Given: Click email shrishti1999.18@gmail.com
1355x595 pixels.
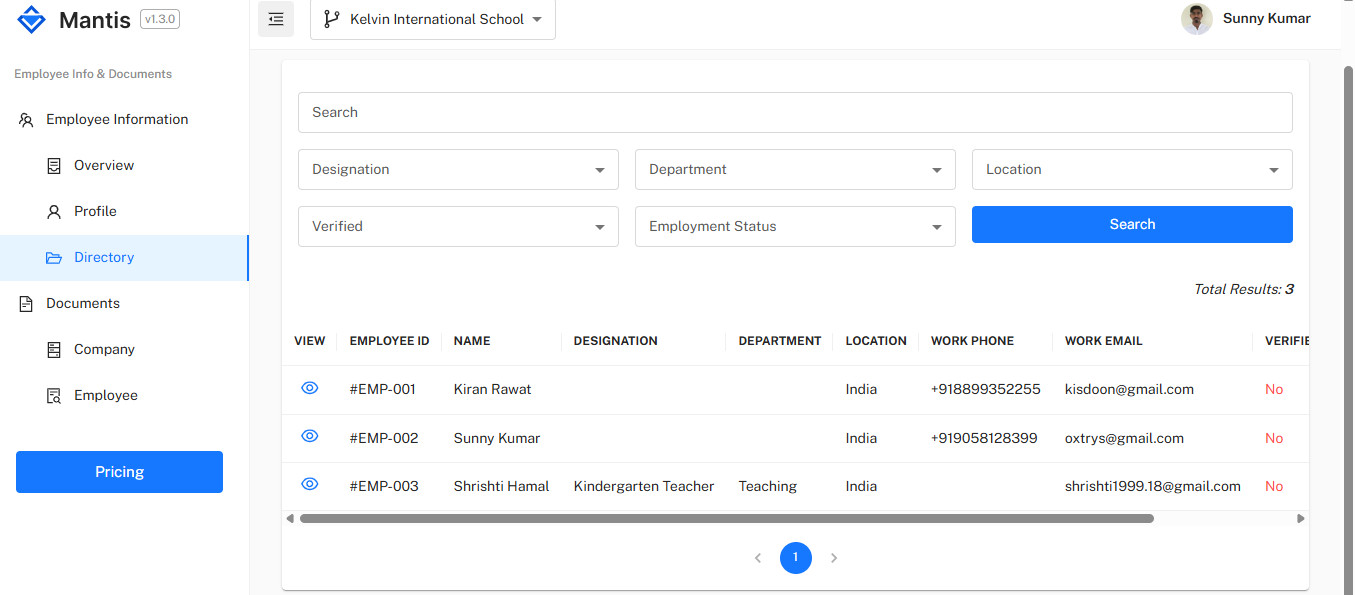Looking at the screenshot, I should (1153, 486).
